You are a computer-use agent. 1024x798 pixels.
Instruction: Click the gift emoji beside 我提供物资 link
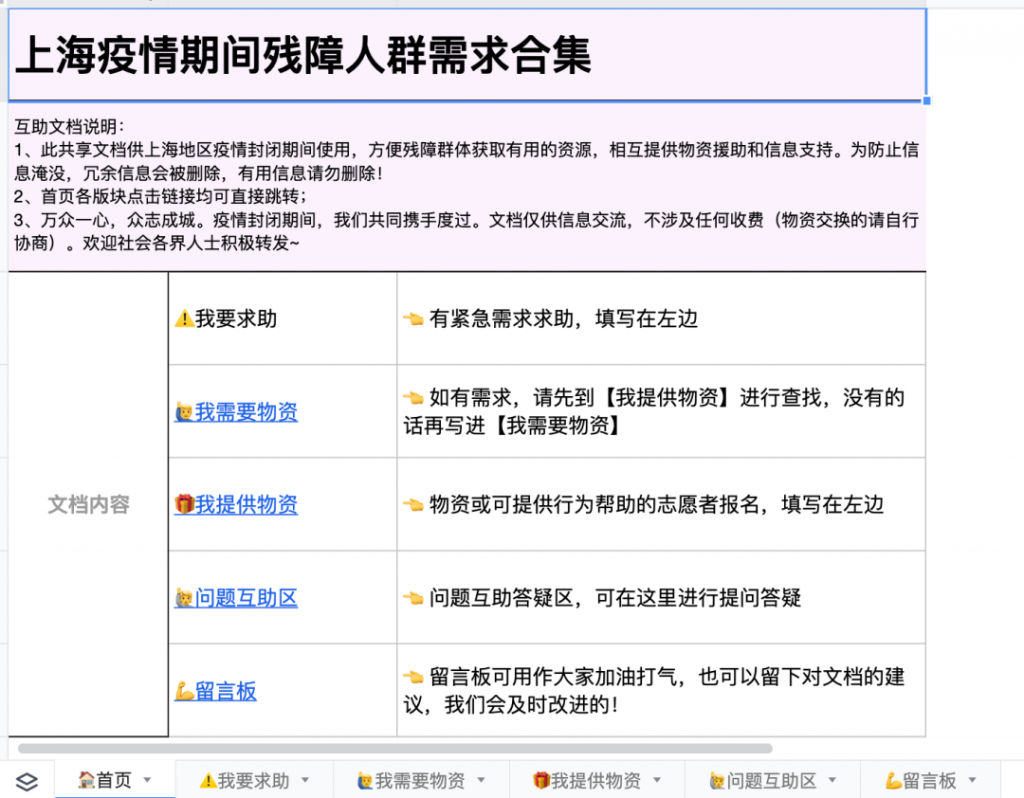[x=184, y=505]
